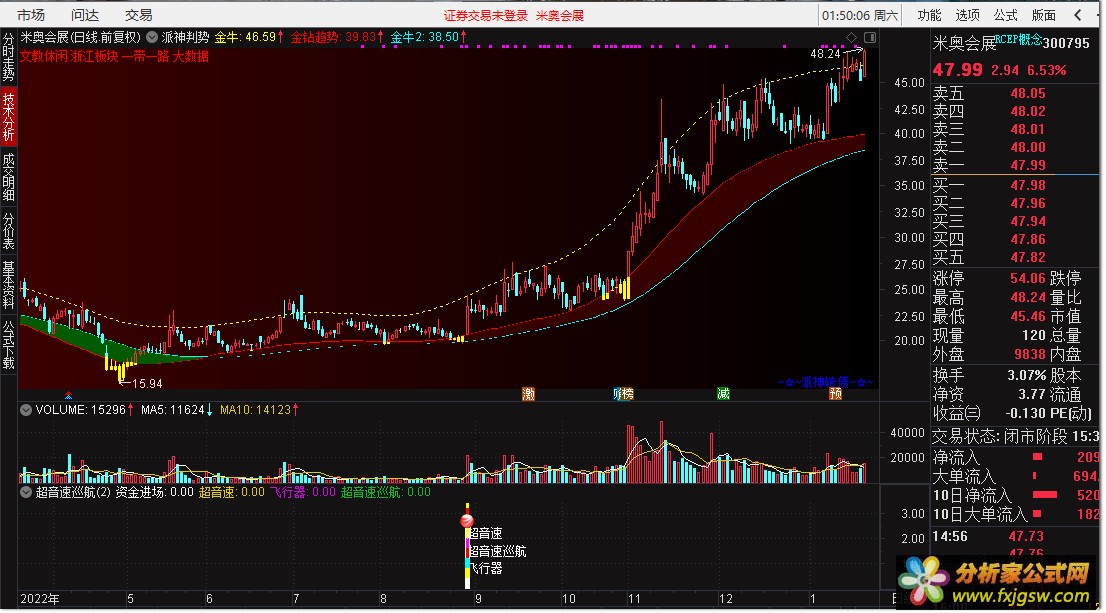This screenshot has width=1106, height=613.
Task: Click the 飞行器 signal label
Action: (x=486, y=569)
